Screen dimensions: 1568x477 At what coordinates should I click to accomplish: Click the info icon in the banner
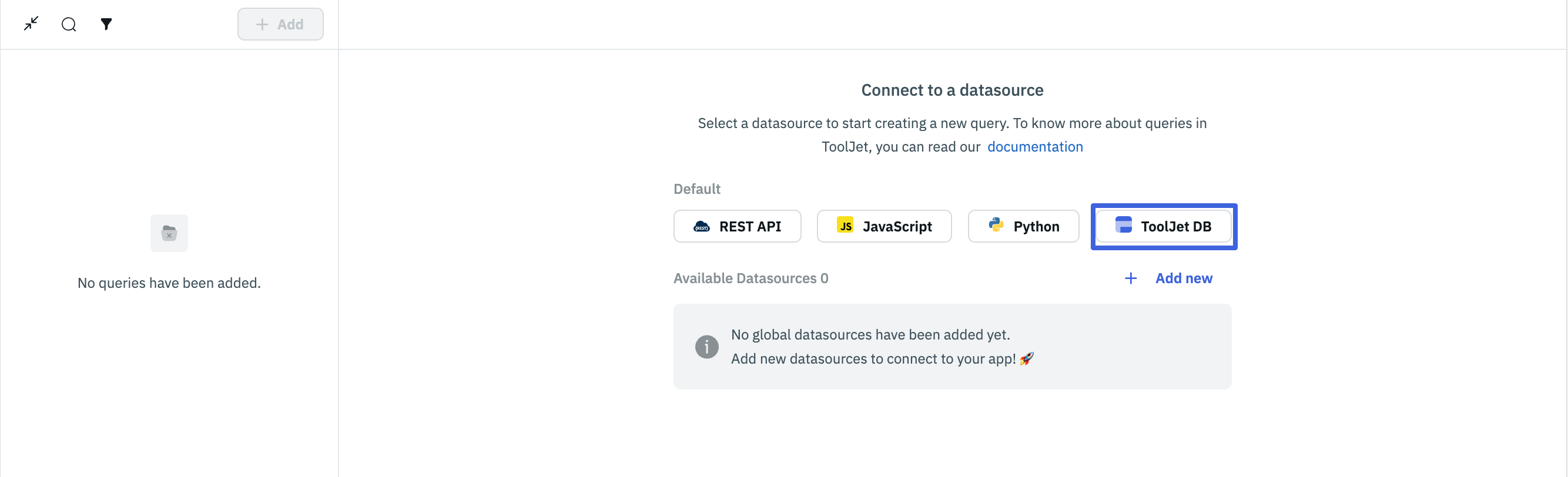(706, 347)
